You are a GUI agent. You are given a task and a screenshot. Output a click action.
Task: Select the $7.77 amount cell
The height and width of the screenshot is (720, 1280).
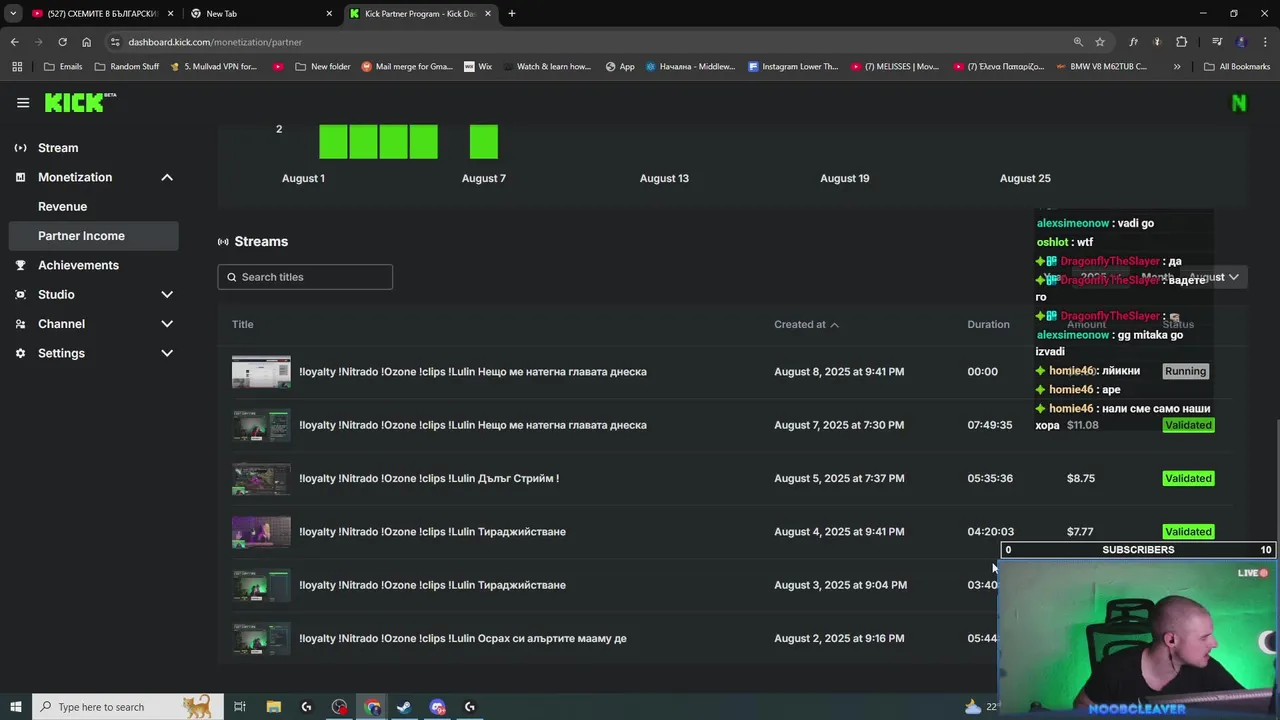click(x=1080, y=532)
